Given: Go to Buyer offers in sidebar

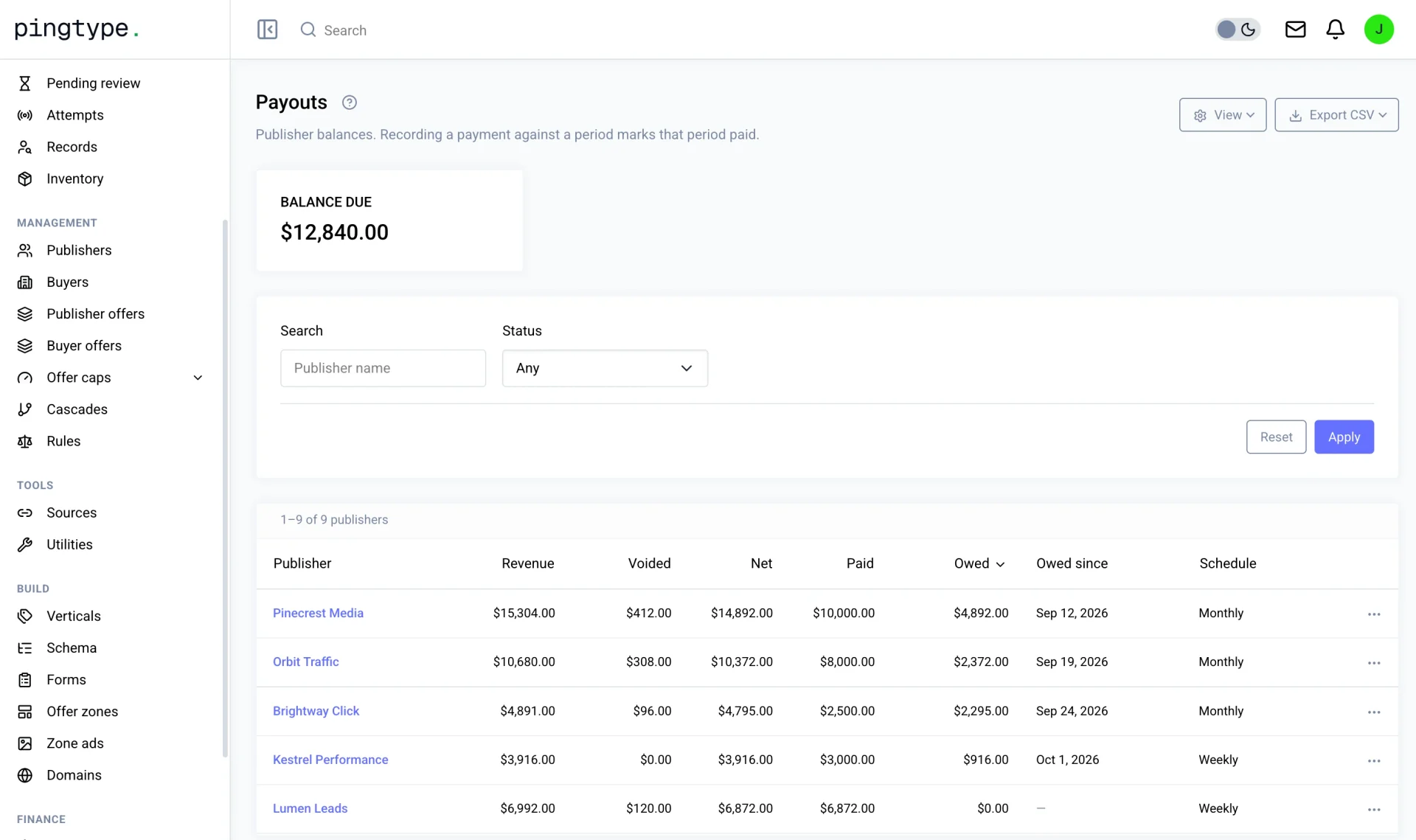Looking at the screenshot, I should (83, 345).
